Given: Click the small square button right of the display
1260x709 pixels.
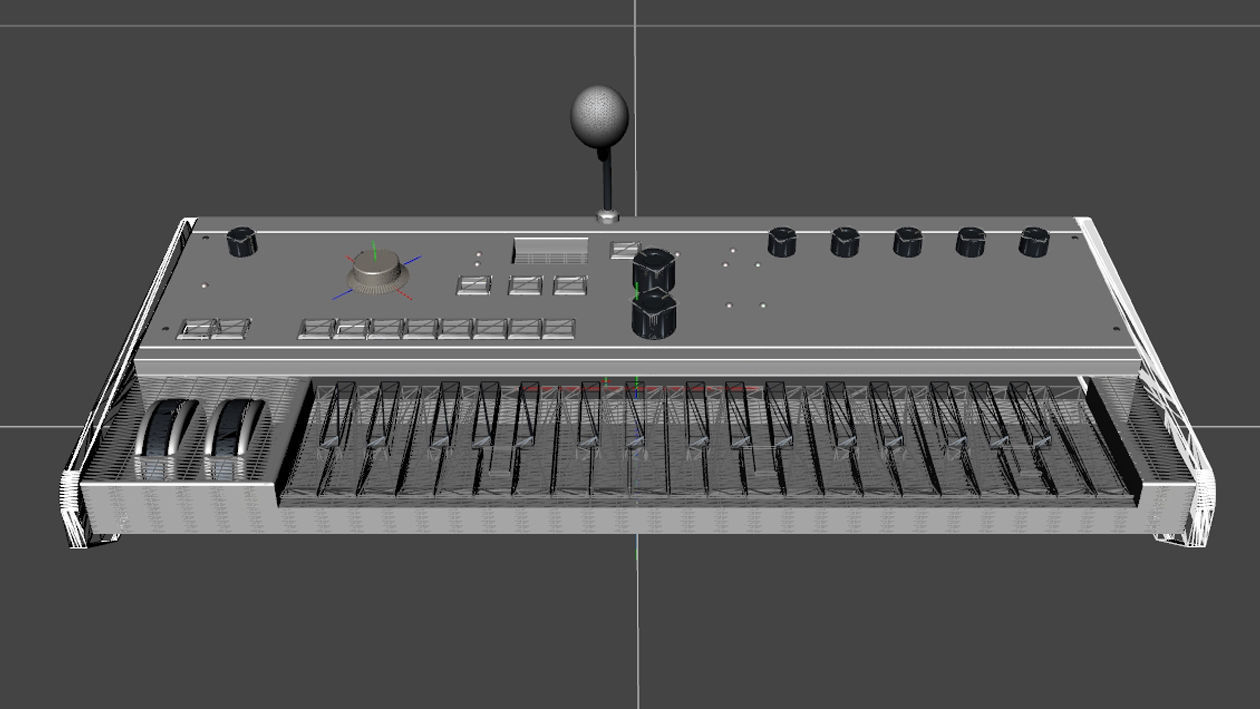Looking at the screenshot, I should coord(626,250).
